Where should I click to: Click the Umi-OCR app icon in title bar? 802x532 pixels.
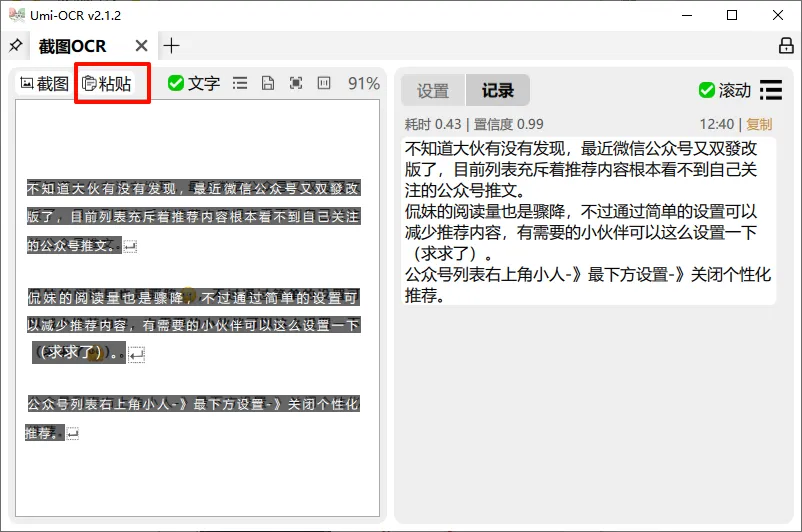16,15
